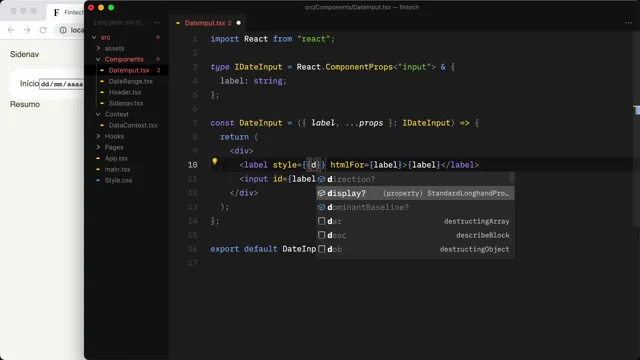Reload the page in the browser window
The image size is (640, 360).
point(43,30)
